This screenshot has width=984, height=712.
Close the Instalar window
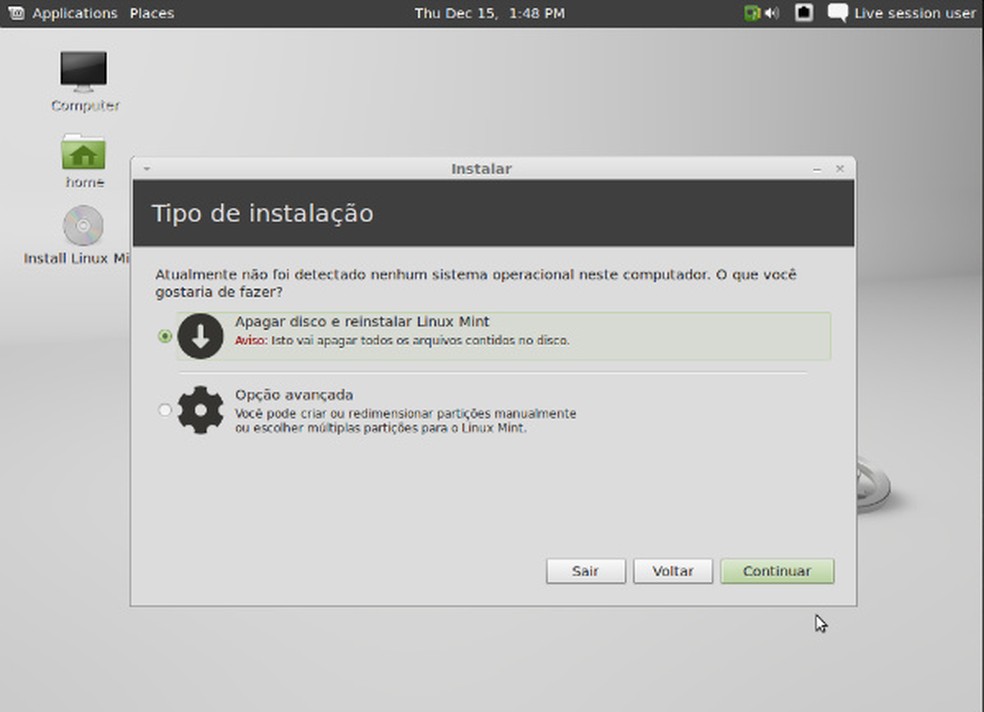click(x=840, y=169)
